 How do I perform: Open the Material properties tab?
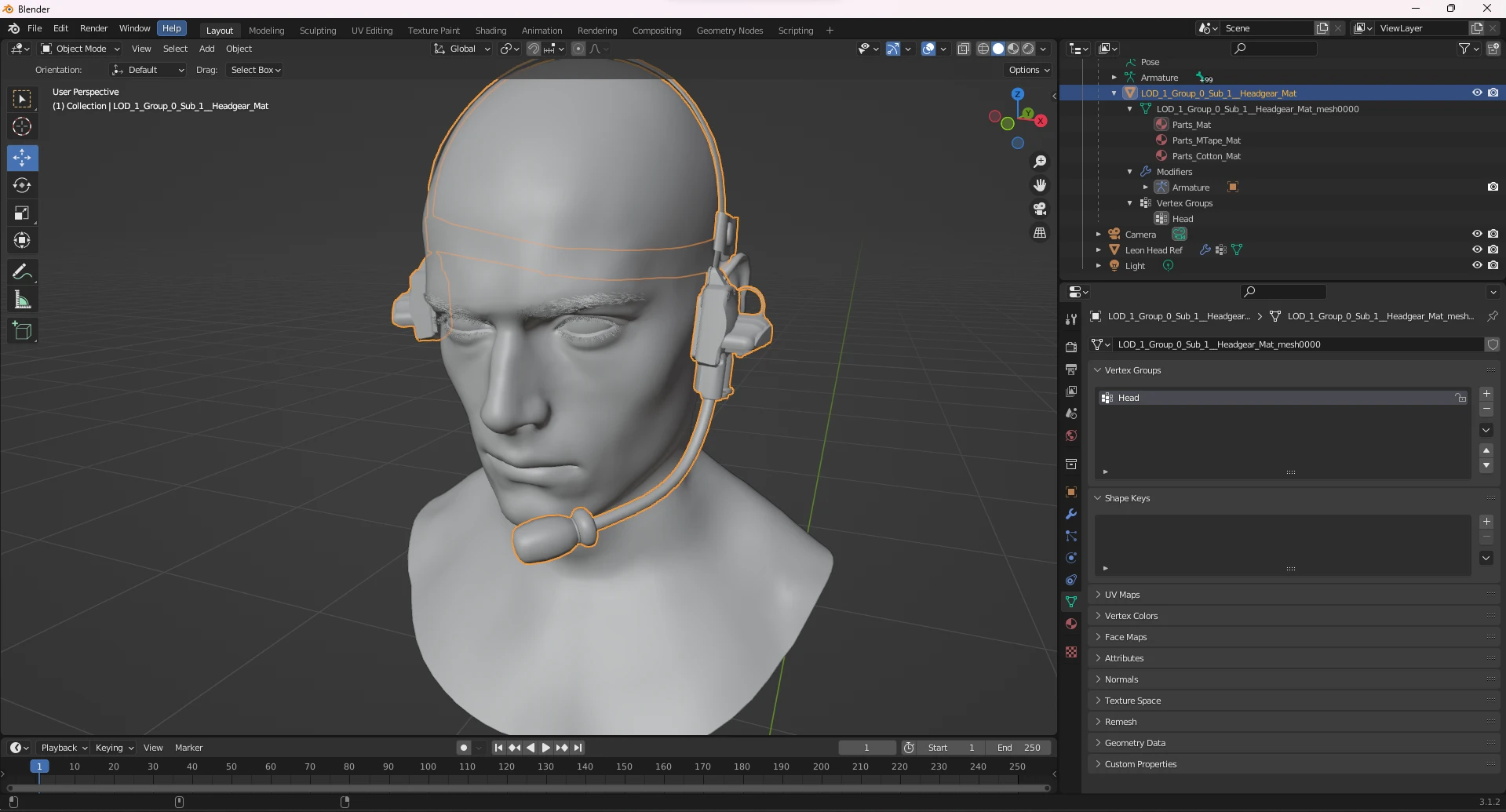[x=1071, y=624]
